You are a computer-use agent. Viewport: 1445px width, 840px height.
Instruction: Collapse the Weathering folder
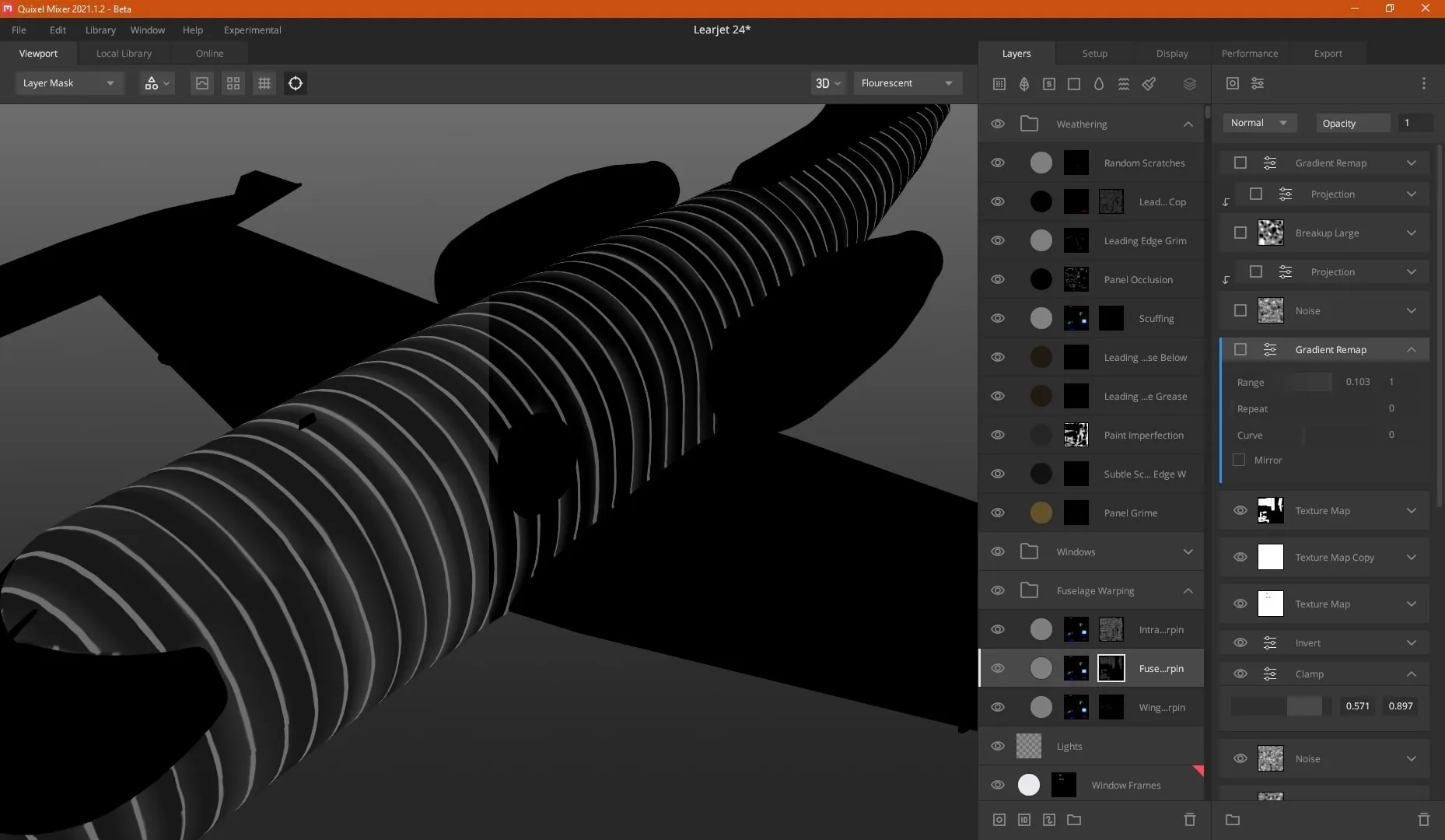pyautogui.click(x=1188, y=124)
